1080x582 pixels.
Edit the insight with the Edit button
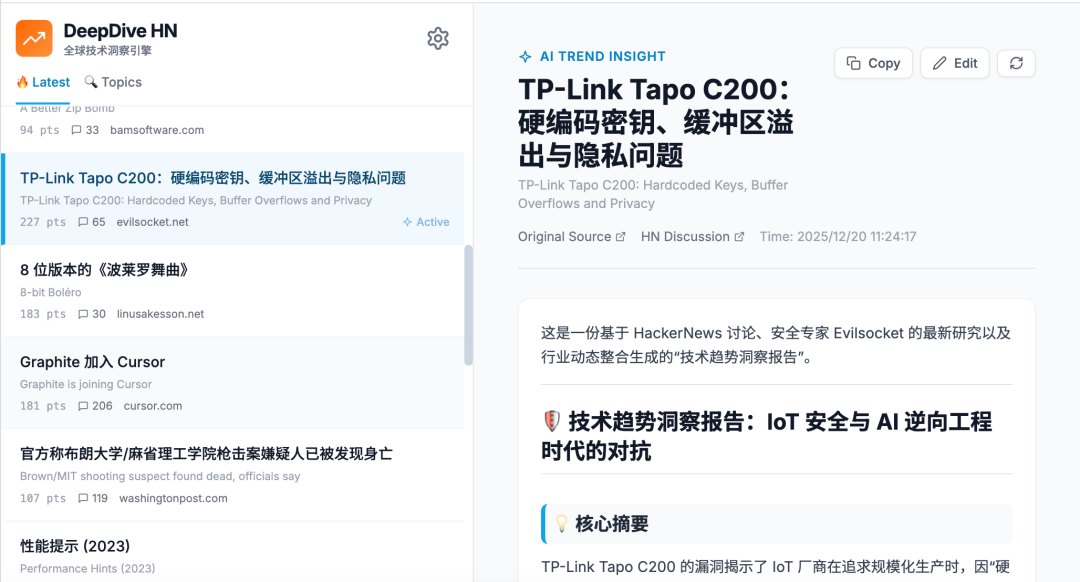pyautogui.click(x=955, y=63)
